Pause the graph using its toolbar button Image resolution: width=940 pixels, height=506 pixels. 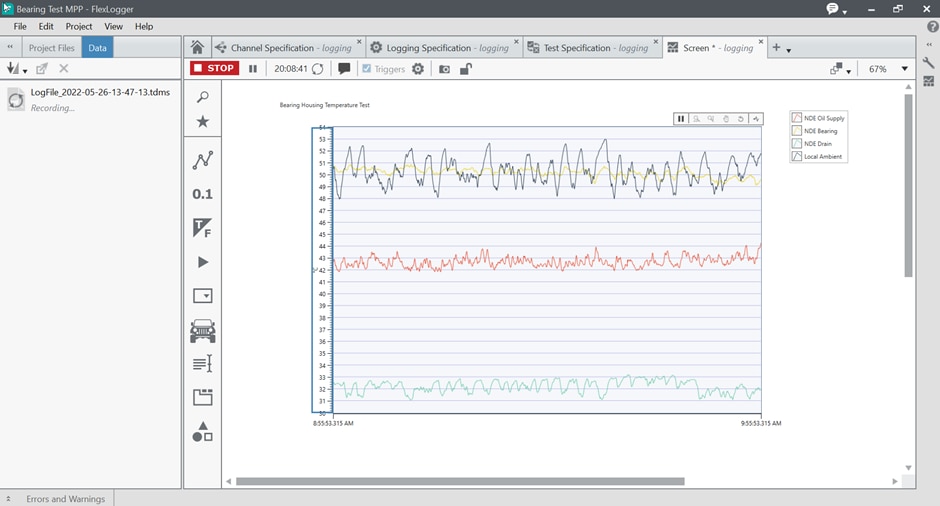[681, 119]
